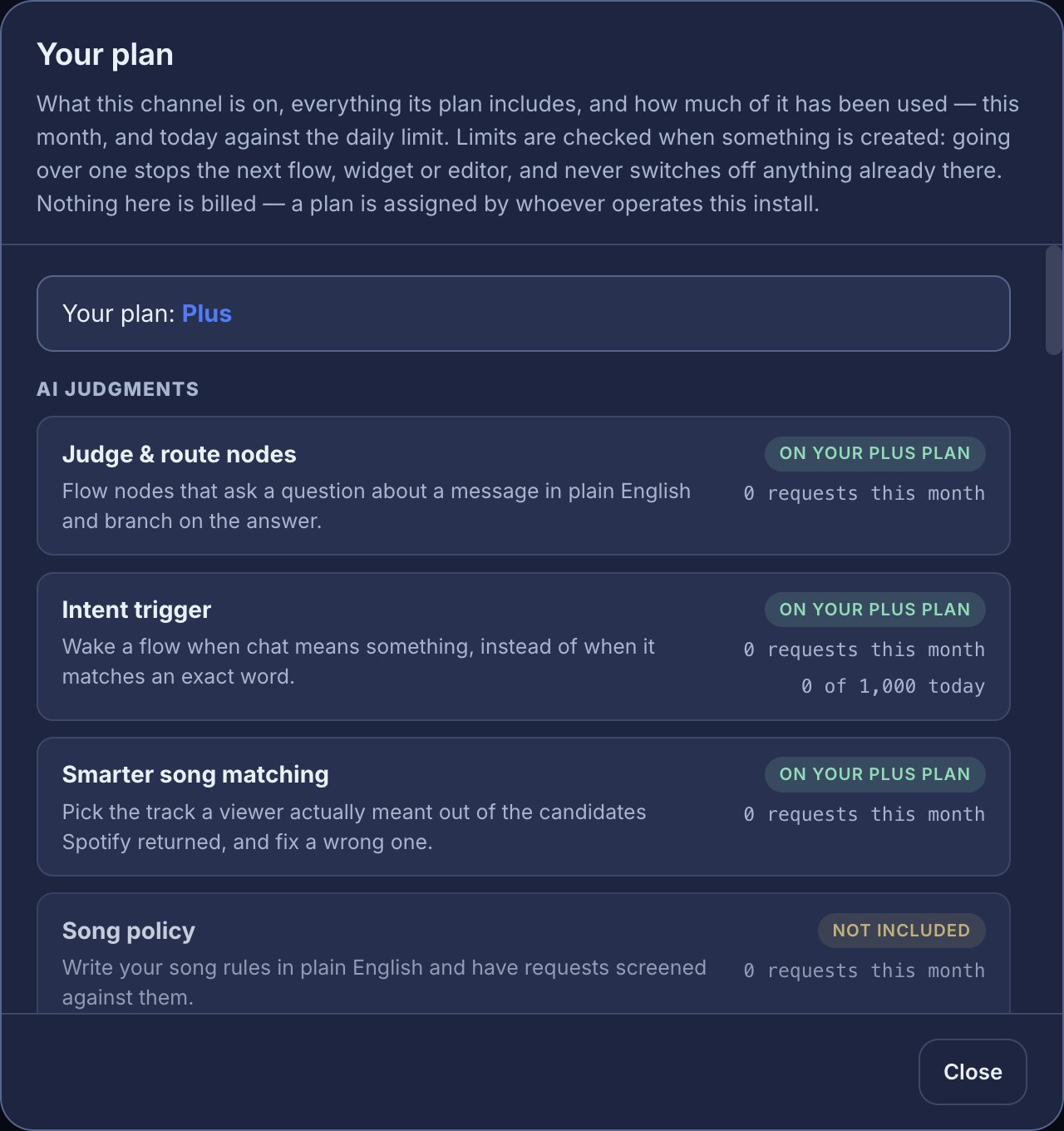
Task: Click On Your Plus Plan badge for Smarter song matching
Action: pyautogui.click(x=875, y=774)
